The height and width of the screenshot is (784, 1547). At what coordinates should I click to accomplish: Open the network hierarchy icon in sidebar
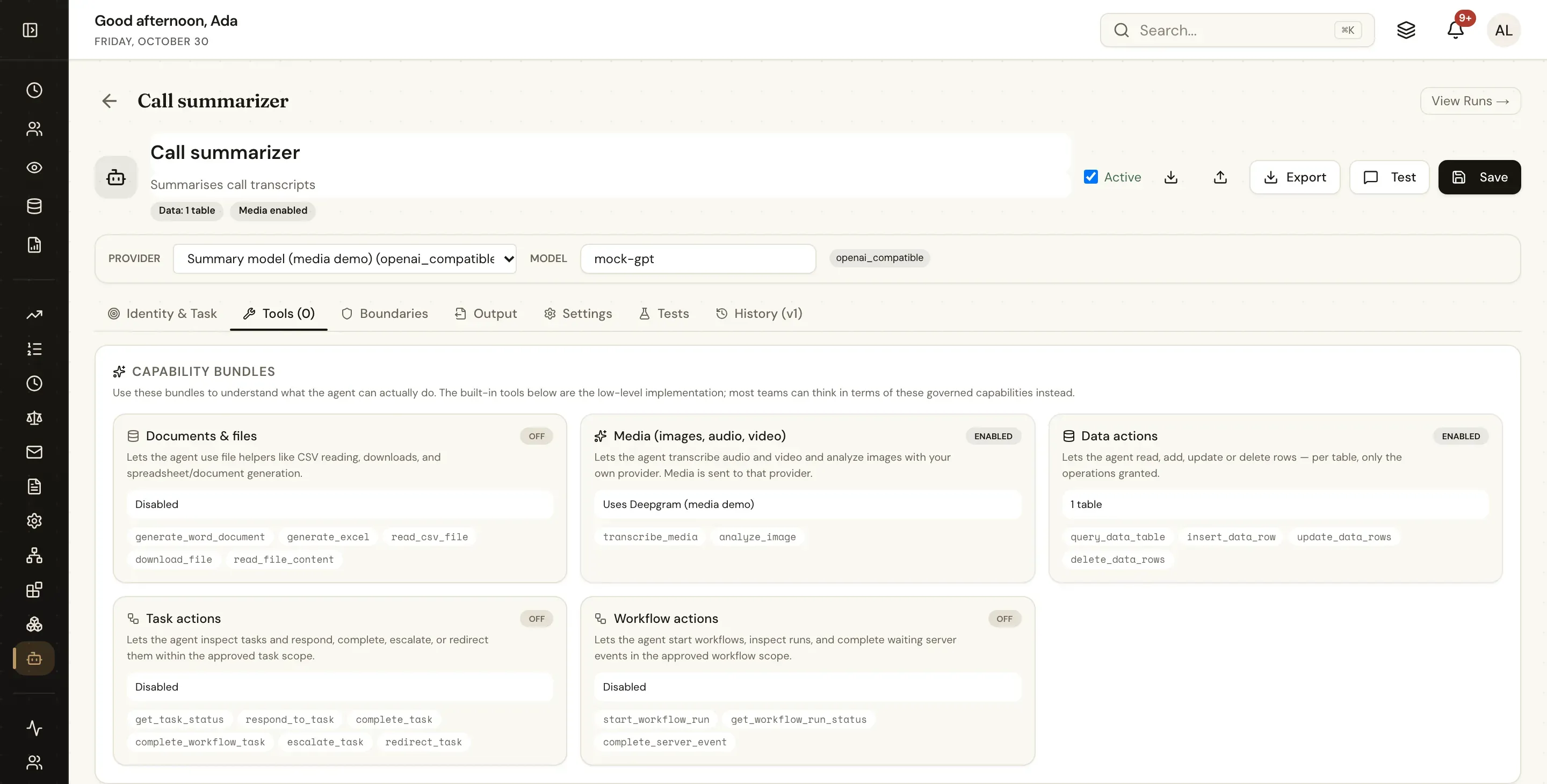click(x=34, y=555)
